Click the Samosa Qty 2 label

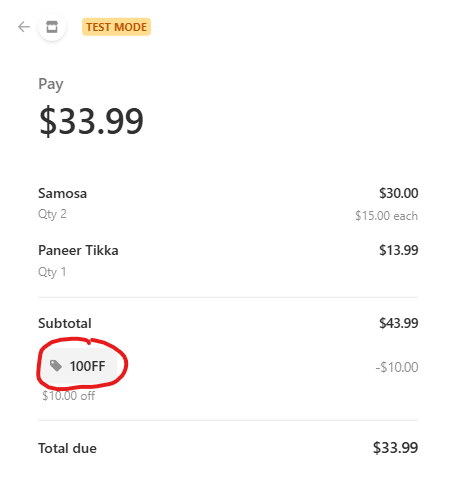(52, 214)
